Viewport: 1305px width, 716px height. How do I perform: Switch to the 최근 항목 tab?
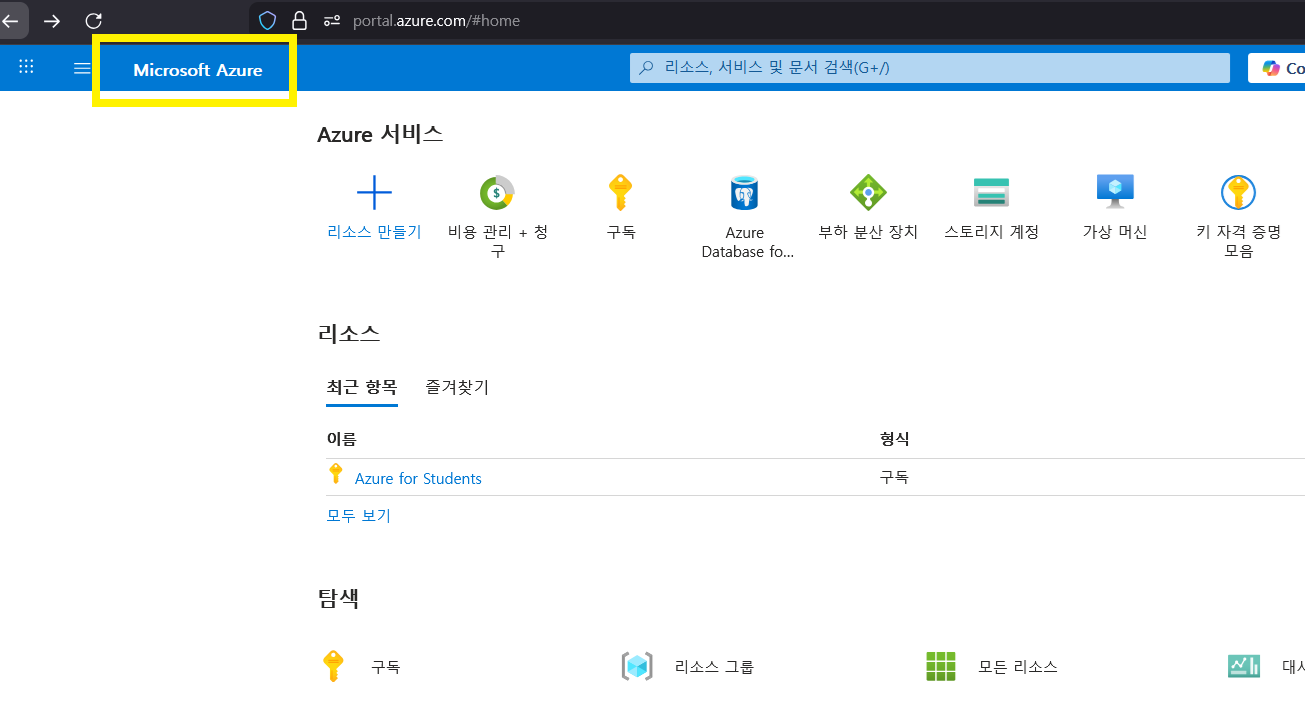[362, 387]
